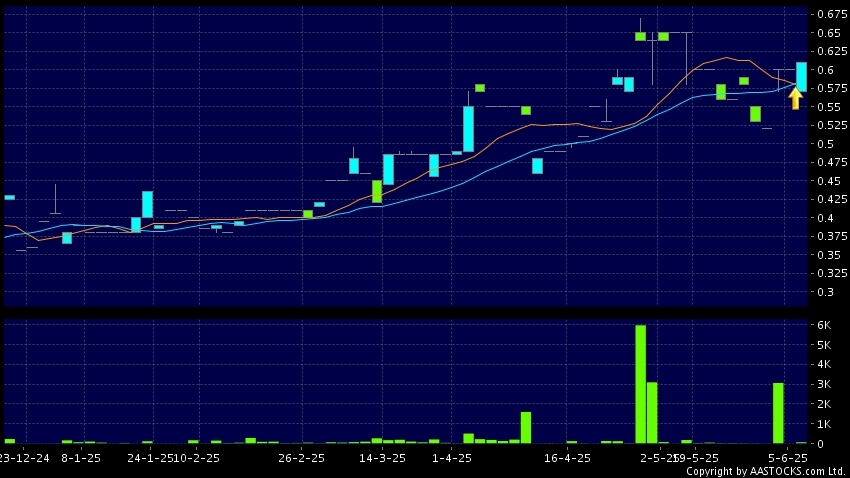The image size is (850, 478).
Task: Click the 0.55 price axis label
Action: point(829,107)
